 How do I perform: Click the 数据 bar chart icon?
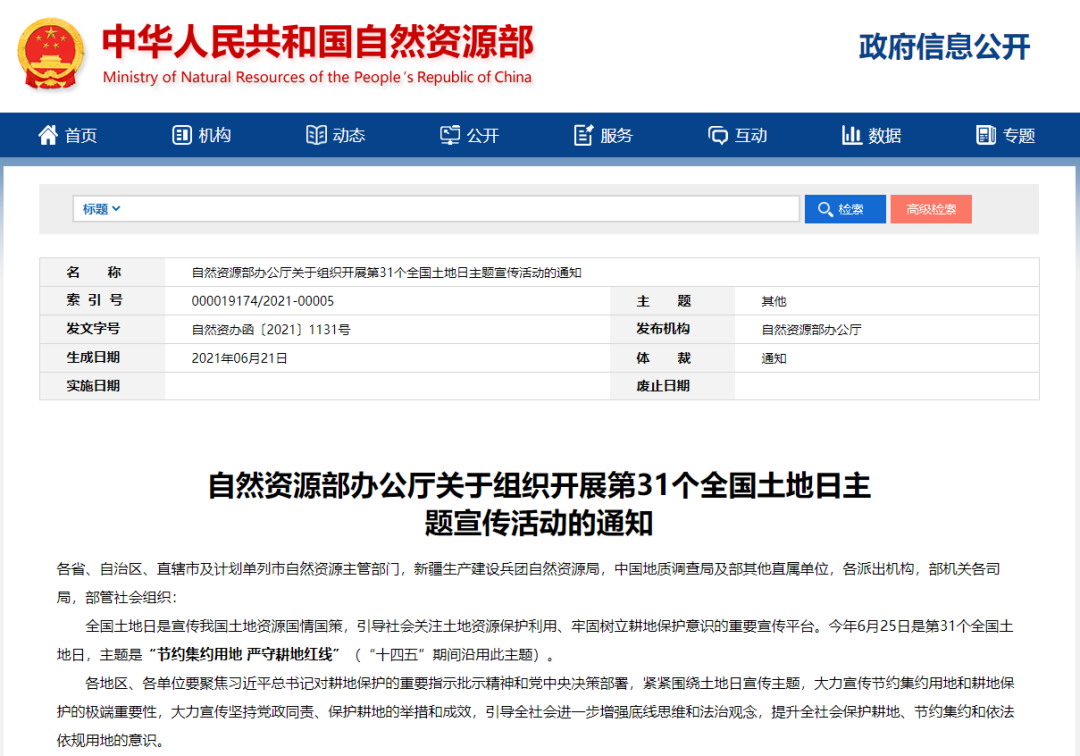851,135
